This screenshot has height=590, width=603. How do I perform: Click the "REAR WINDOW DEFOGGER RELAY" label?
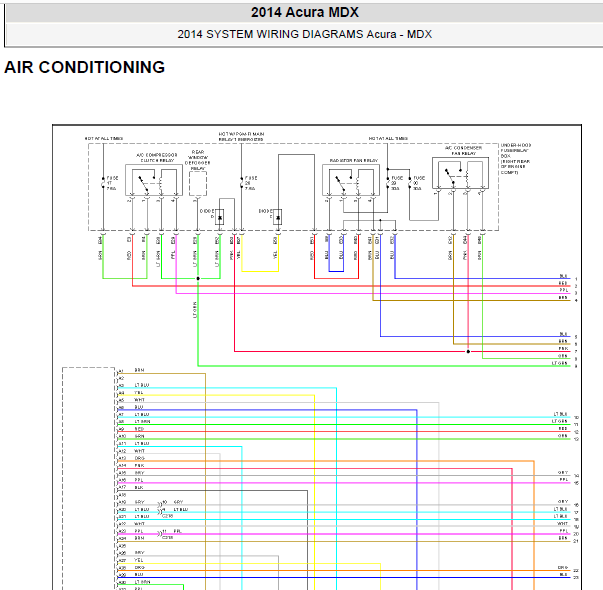(198, 160)
